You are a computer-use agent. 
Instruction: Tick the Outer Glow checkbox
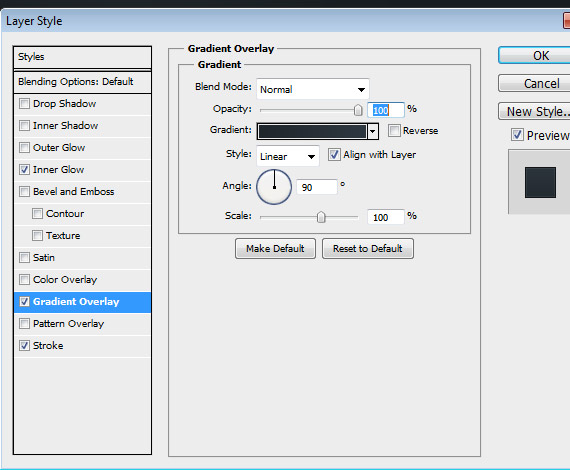point(24,148)
